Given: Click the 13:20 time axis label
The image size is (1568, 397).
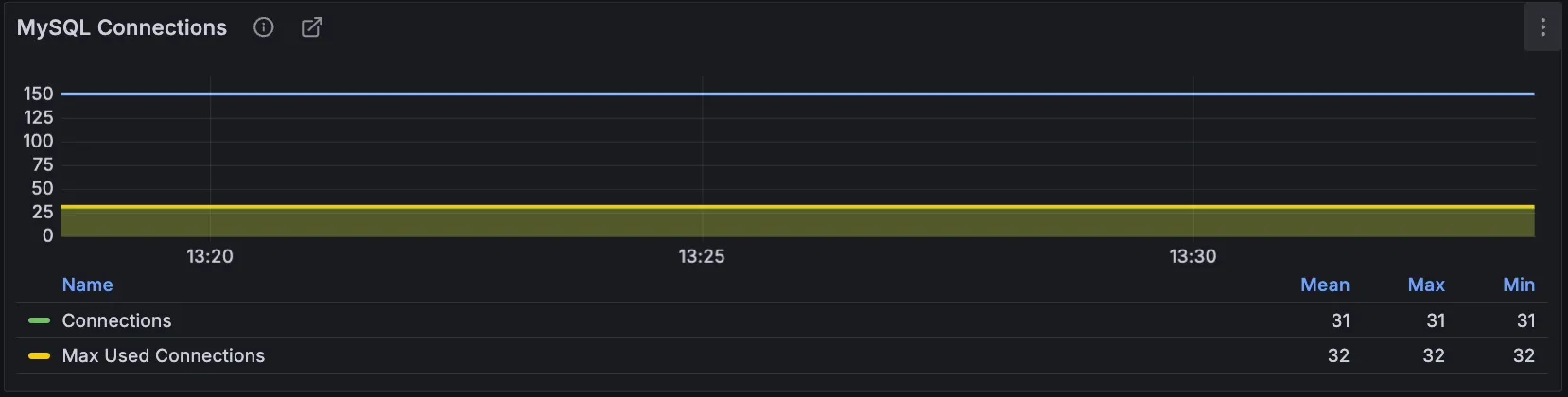Looking at the screenshot, I should click(x=210, y=256).
